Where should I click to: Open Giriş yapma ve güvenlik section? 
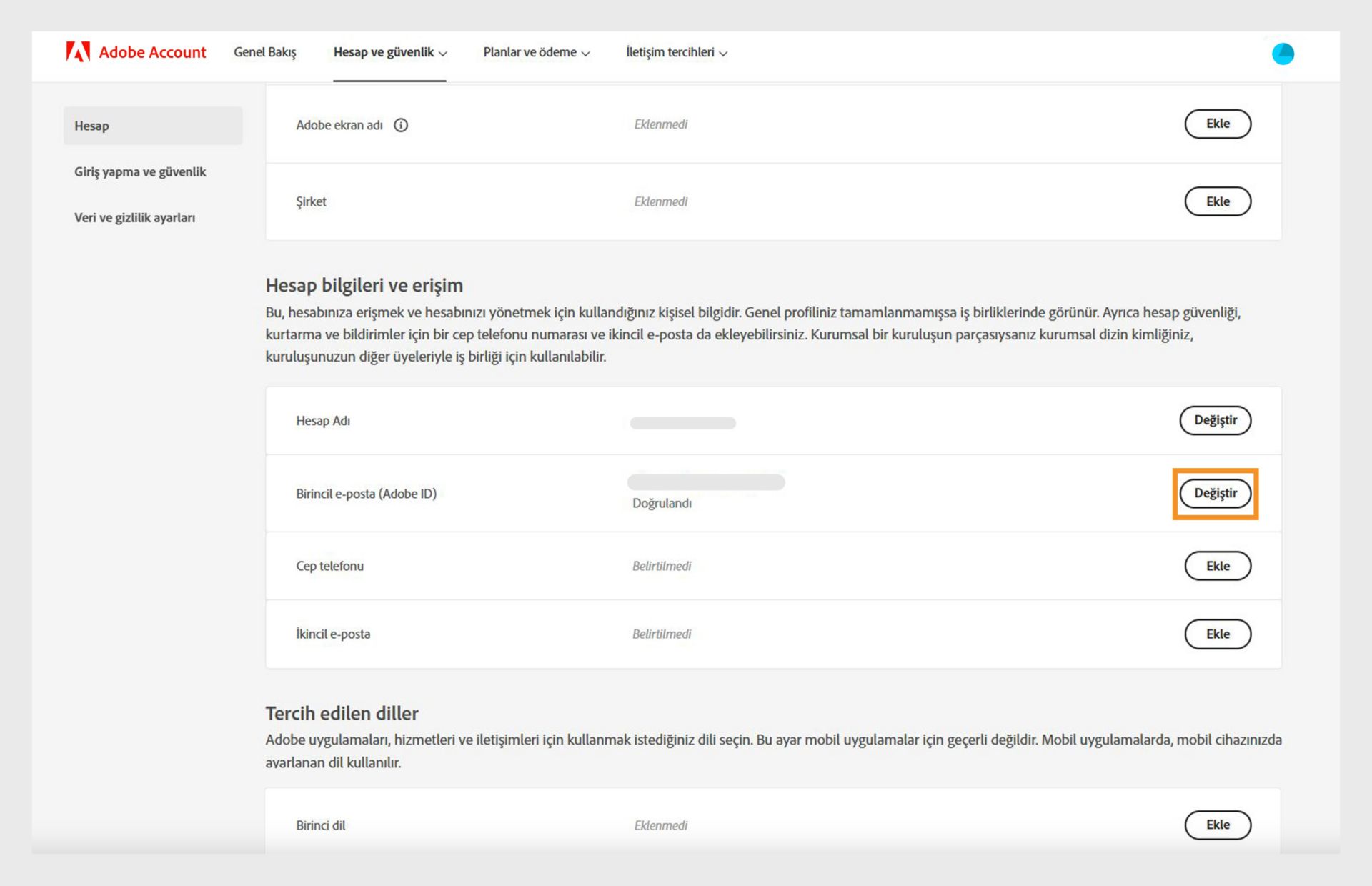tap(140, 171)
